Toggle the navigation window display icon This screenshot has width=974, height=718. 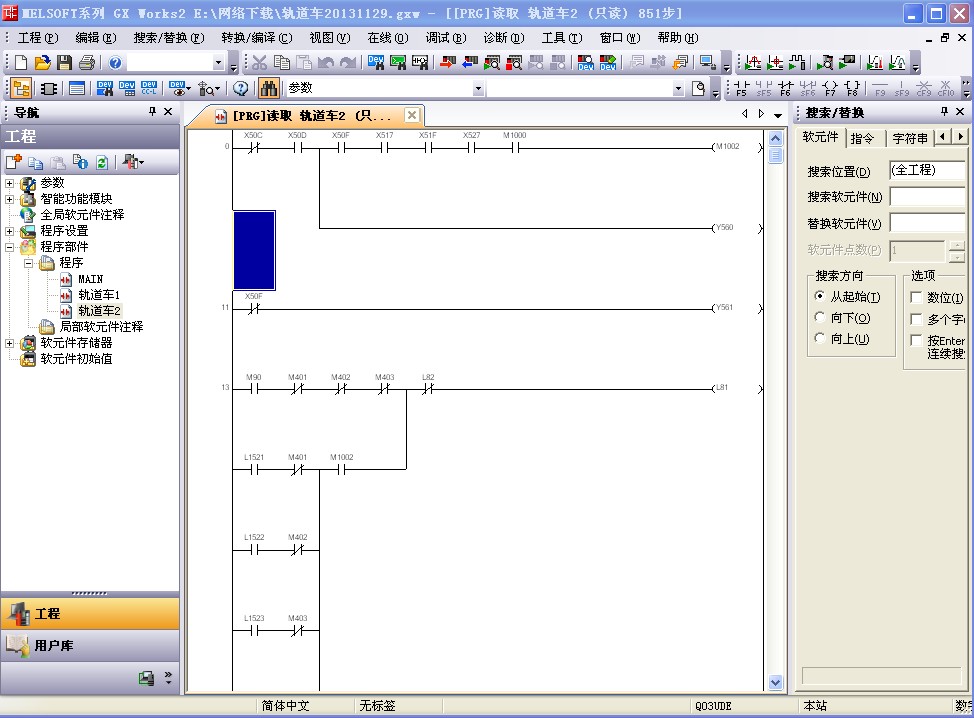[21, 88]
